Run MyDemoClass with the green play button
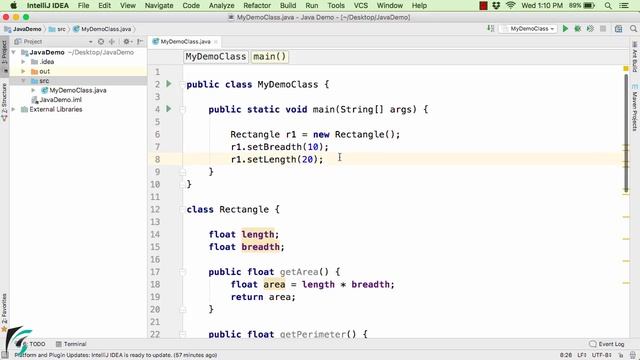640x360 pixels. [x=565, y=29]
